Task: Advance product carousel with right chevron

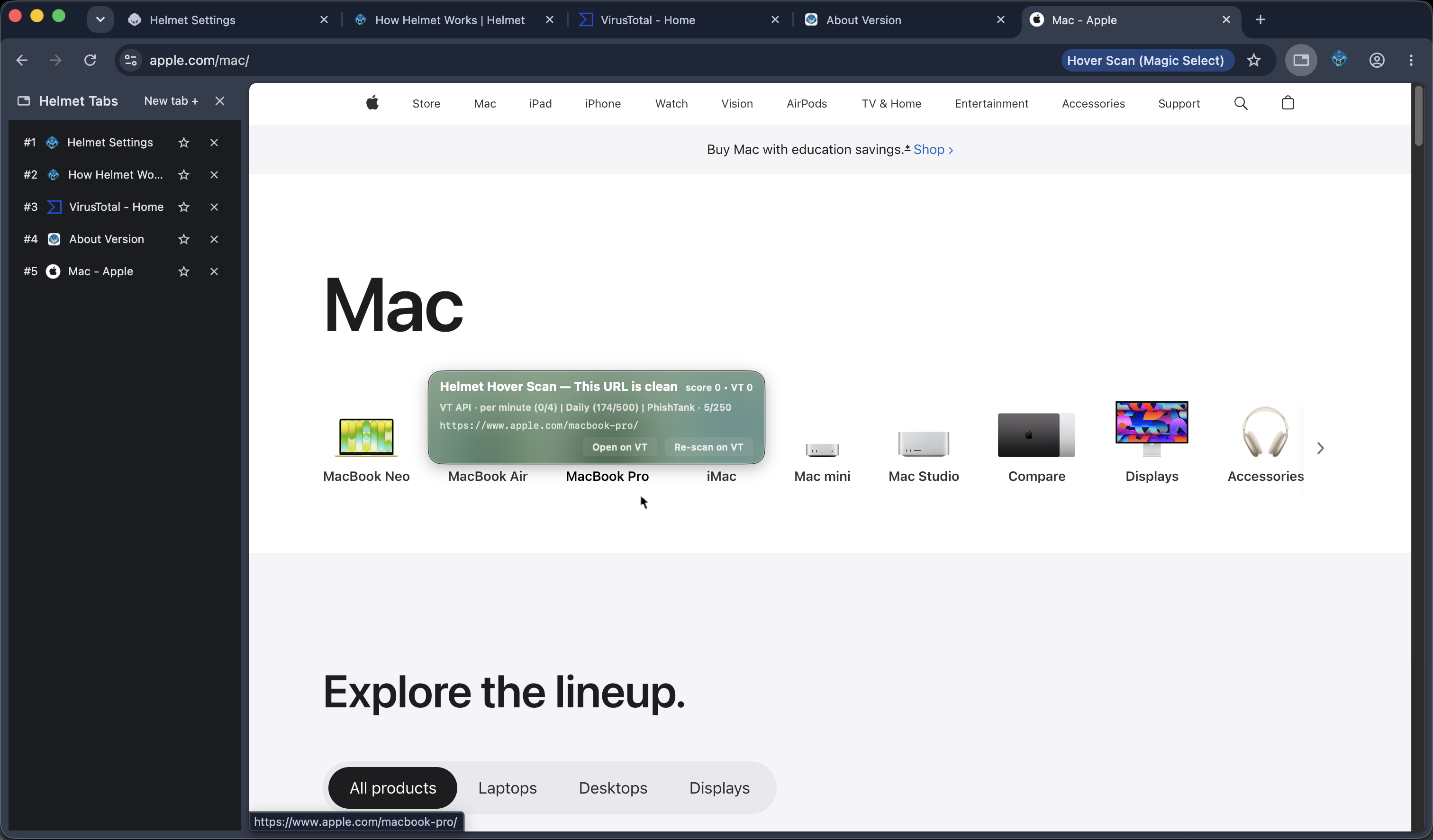Action: (x=1320, y=448)
